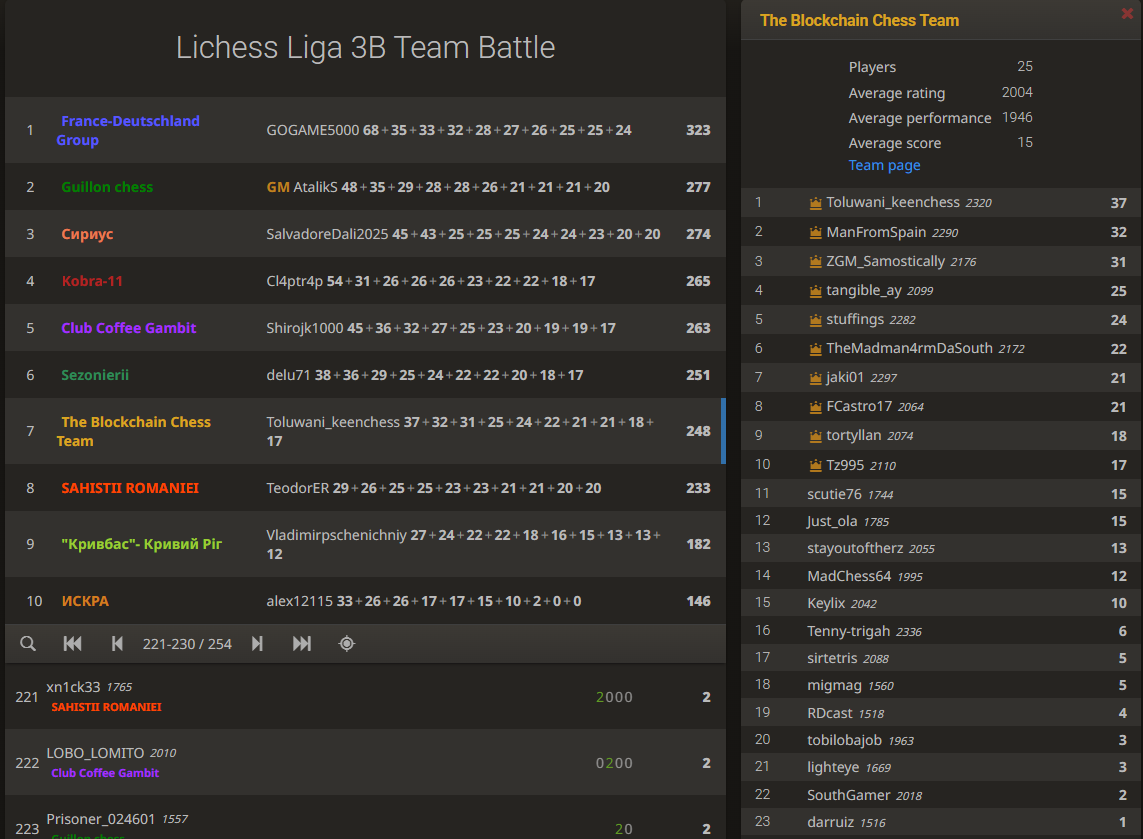Click the target icon to find me
Image resolution: width=1143 pixels, height=839 pixels.
(347, 644)
